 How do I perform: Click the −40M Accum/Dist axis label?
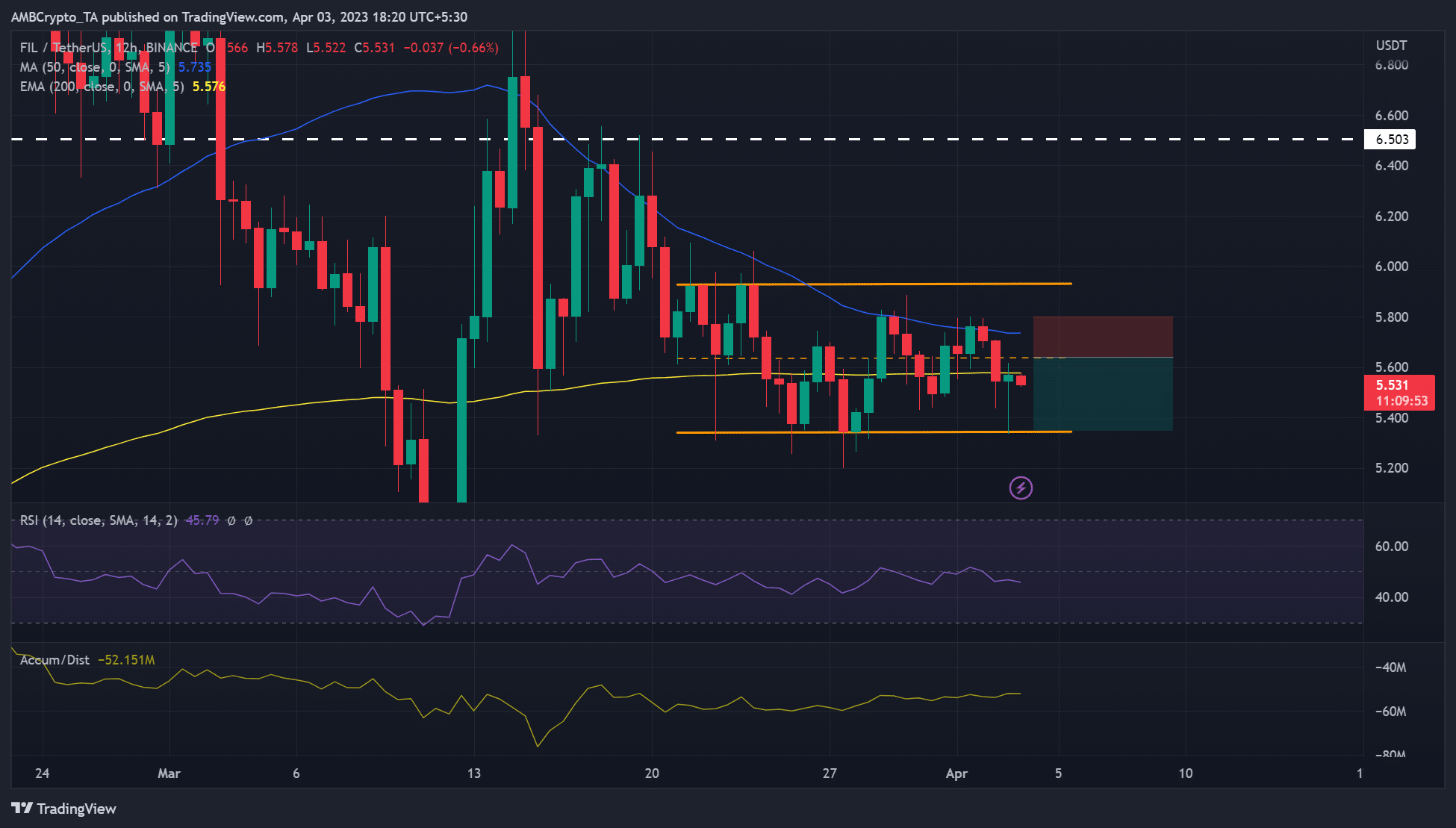[1390, 667]
